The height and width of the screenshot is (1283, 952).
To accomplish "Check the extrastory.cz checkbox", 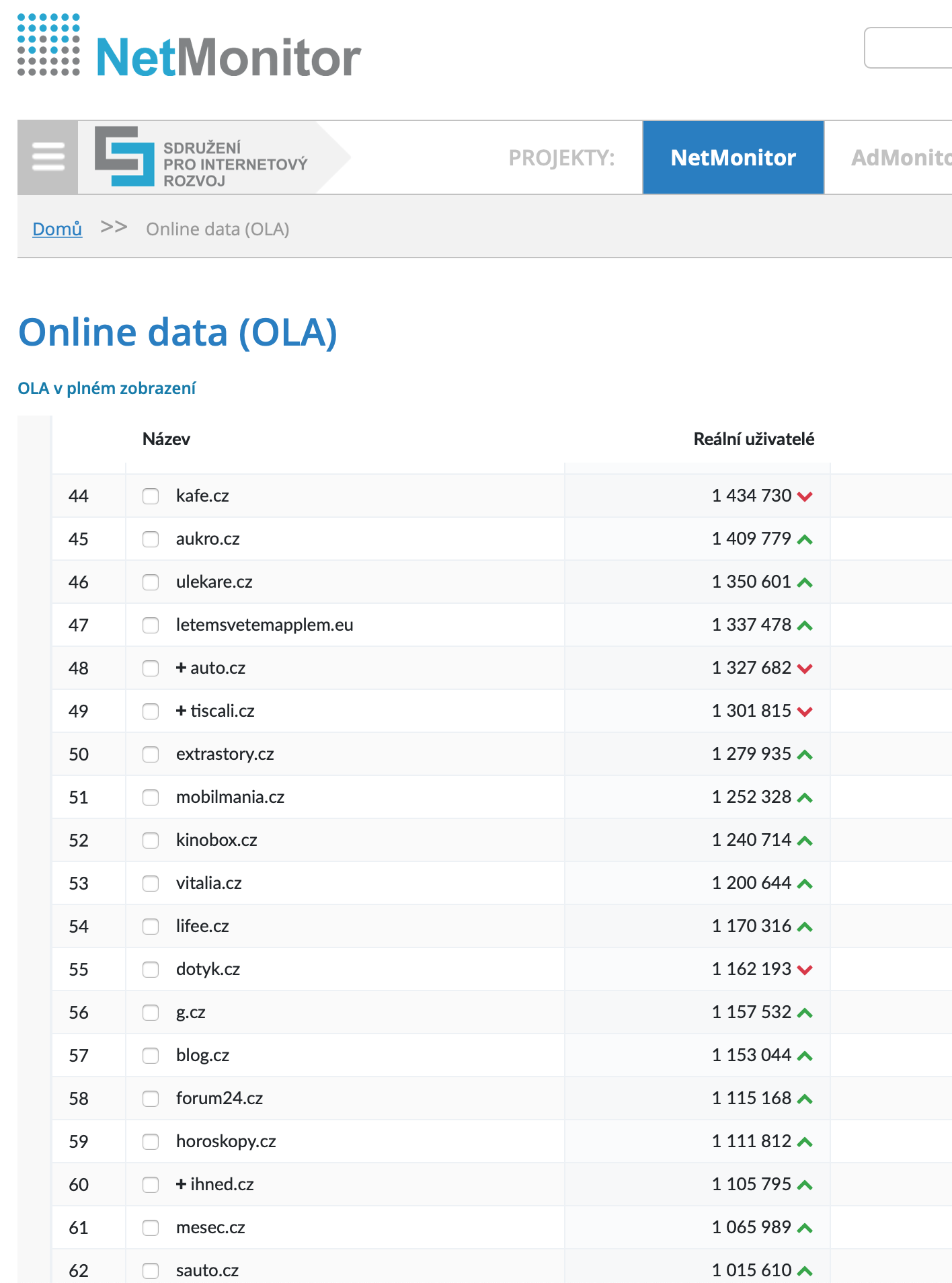I will (151, 754).
